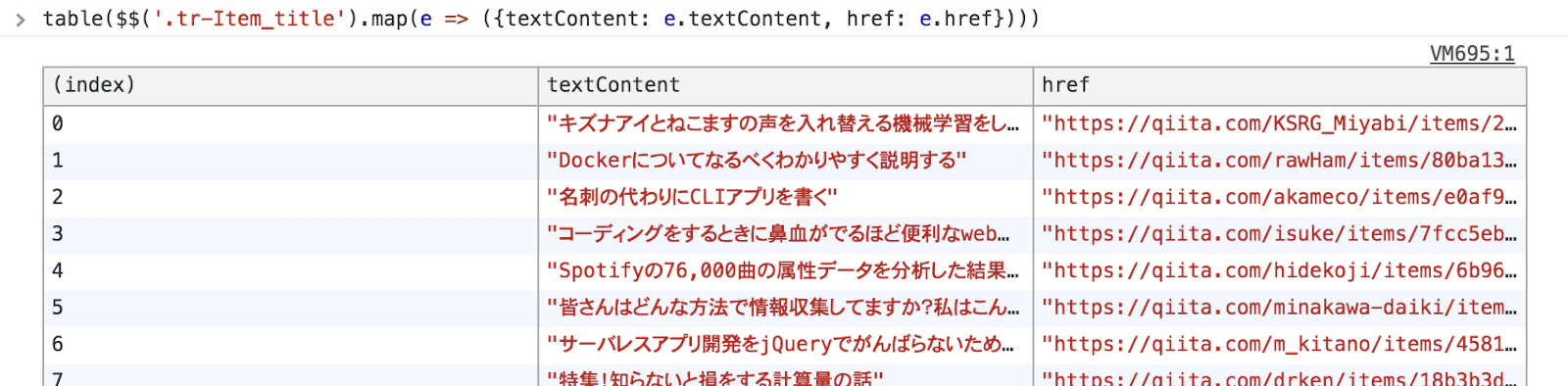Sort table by the textContent column header
Screen dimensions: 1568x386
click(x=786, y=86)
